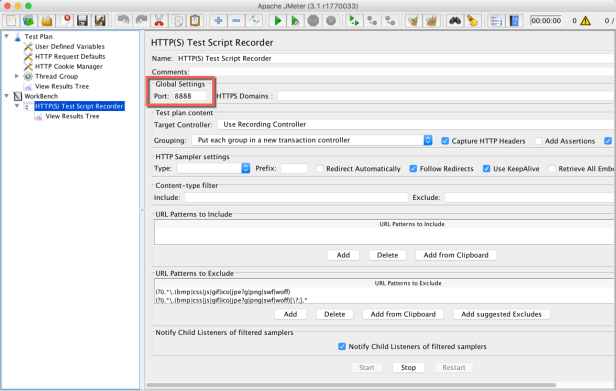Collapse the WorkBench tree node
616x391 pixels.
pyautogui.click(x=7, y=96)
